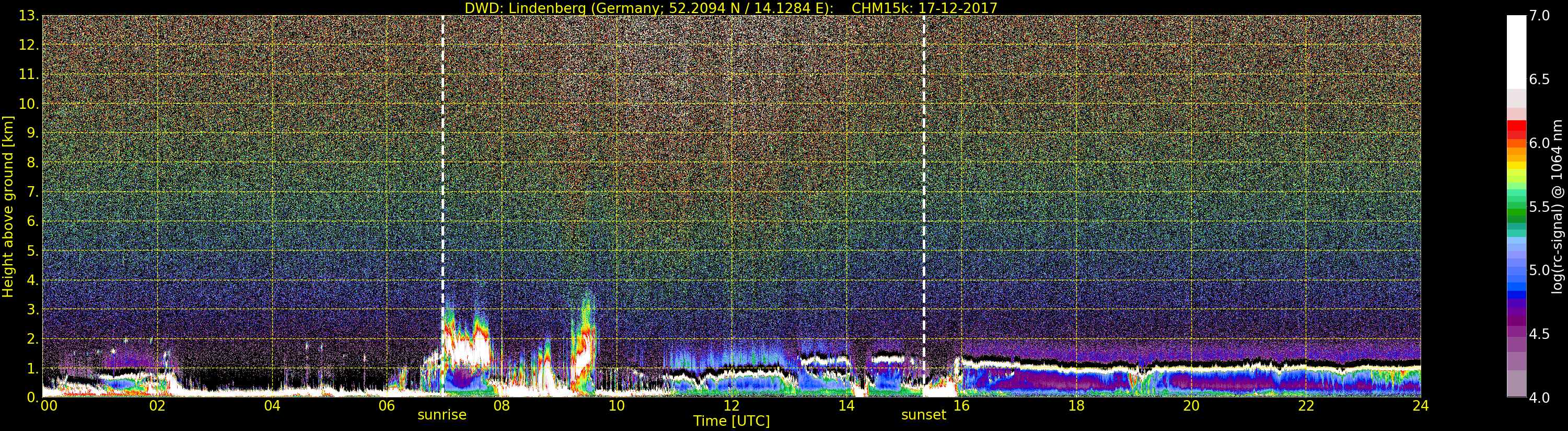Click the white top section of the colorbar
1568x431 pixels.
tap(1516, 52)
